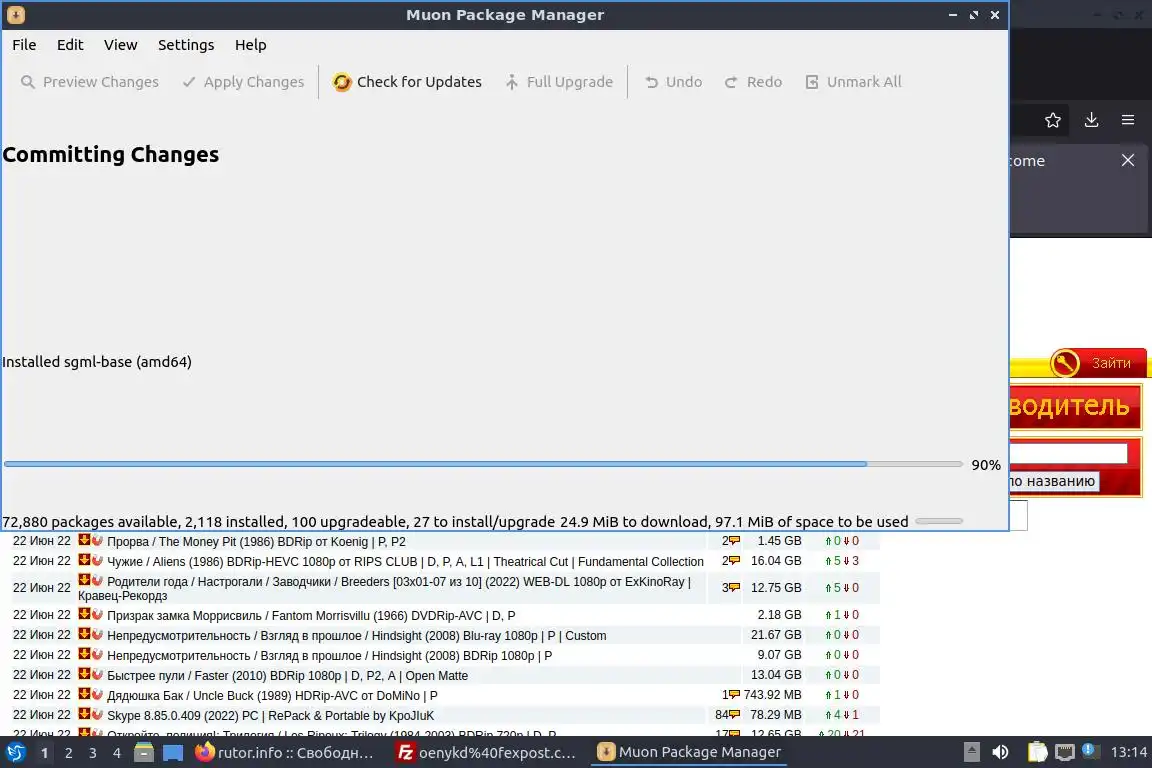Open the Aliens (1986) BDRip-HEVC link

(x=406, y=561)
